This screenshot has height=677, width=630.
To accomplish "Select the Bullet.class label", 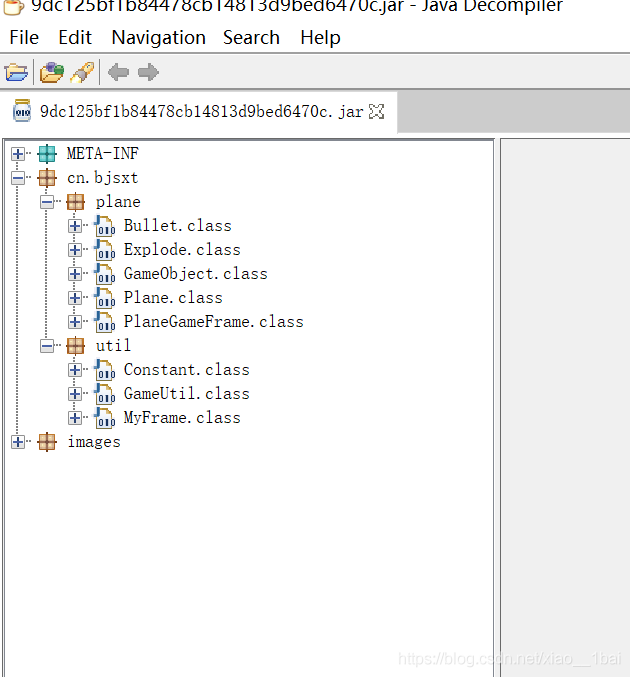I will pyautogui.click(x=178, y=226).
